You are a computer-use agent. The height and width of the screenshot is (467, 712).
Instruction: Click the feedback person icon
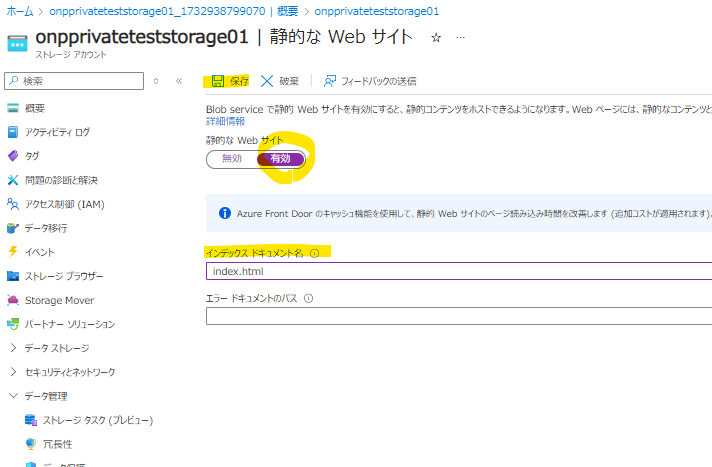click(x=330, y=81)
